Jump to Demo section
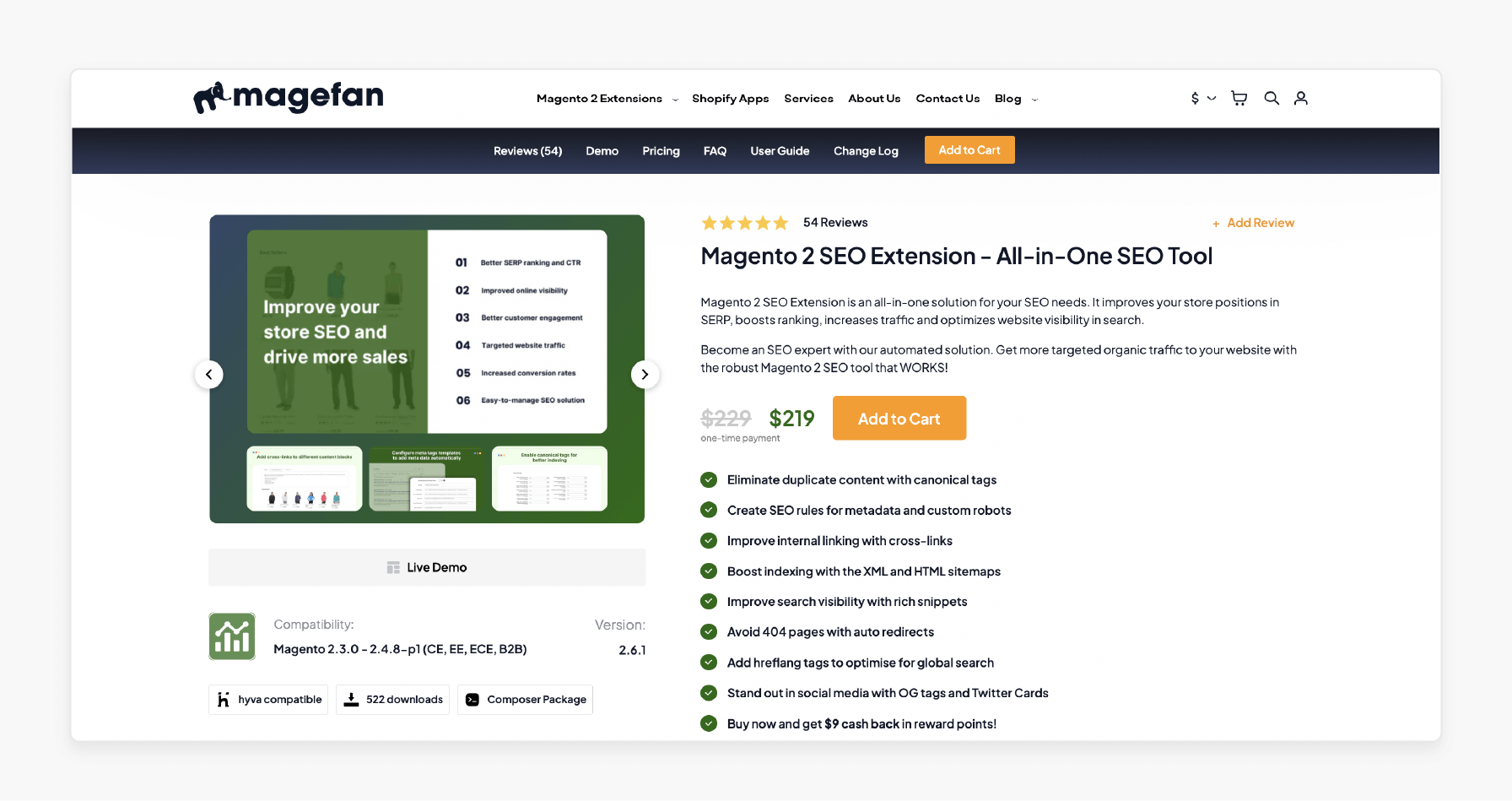 [602, 151]
